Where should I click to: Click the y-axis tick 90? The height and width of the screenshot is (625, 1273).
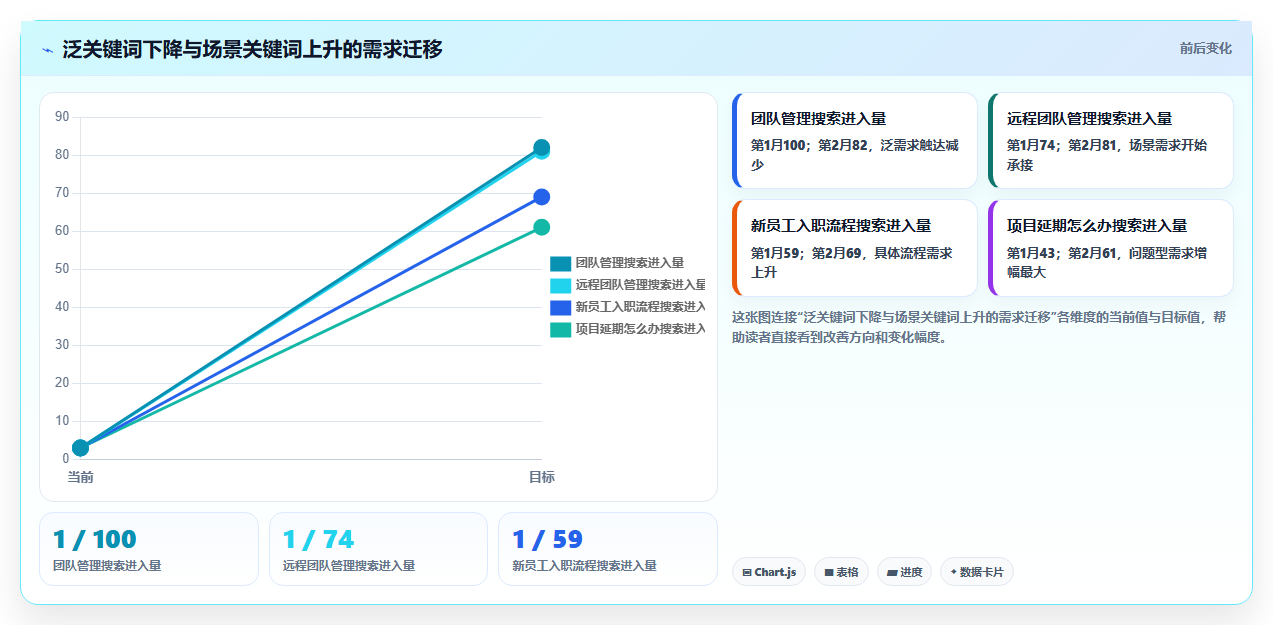pos(62,117)
